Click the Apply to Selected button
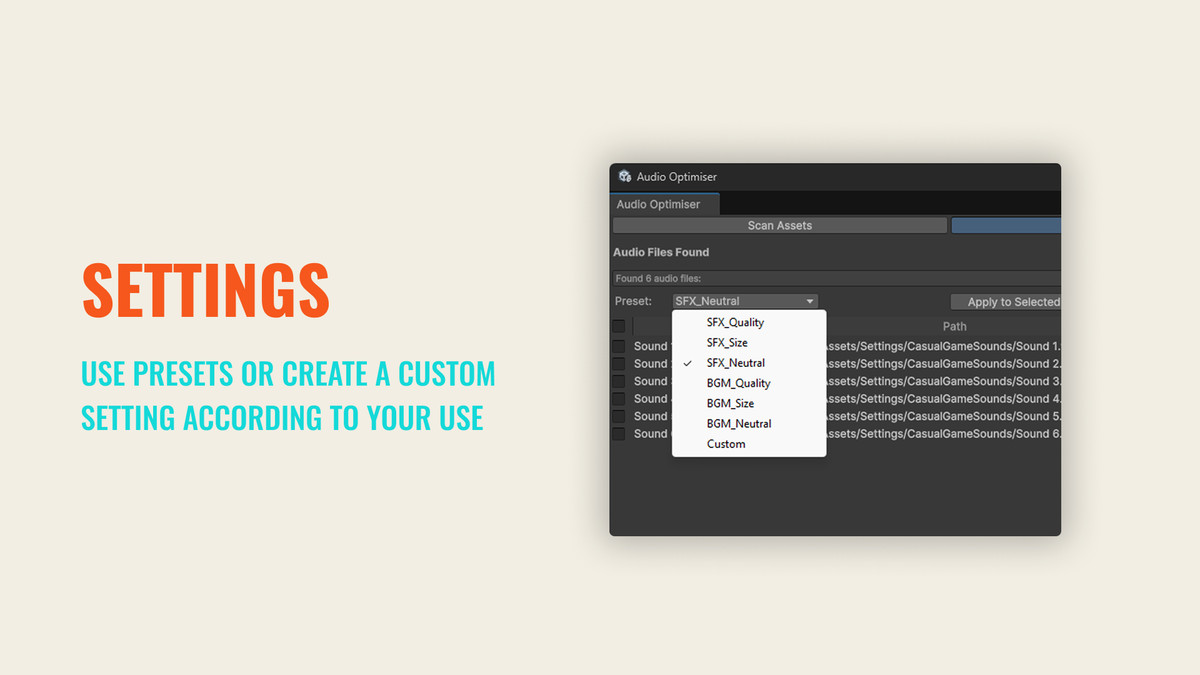Image resolution: width=1200 pixels, height=675 pixels. [x=1005, y=302]
